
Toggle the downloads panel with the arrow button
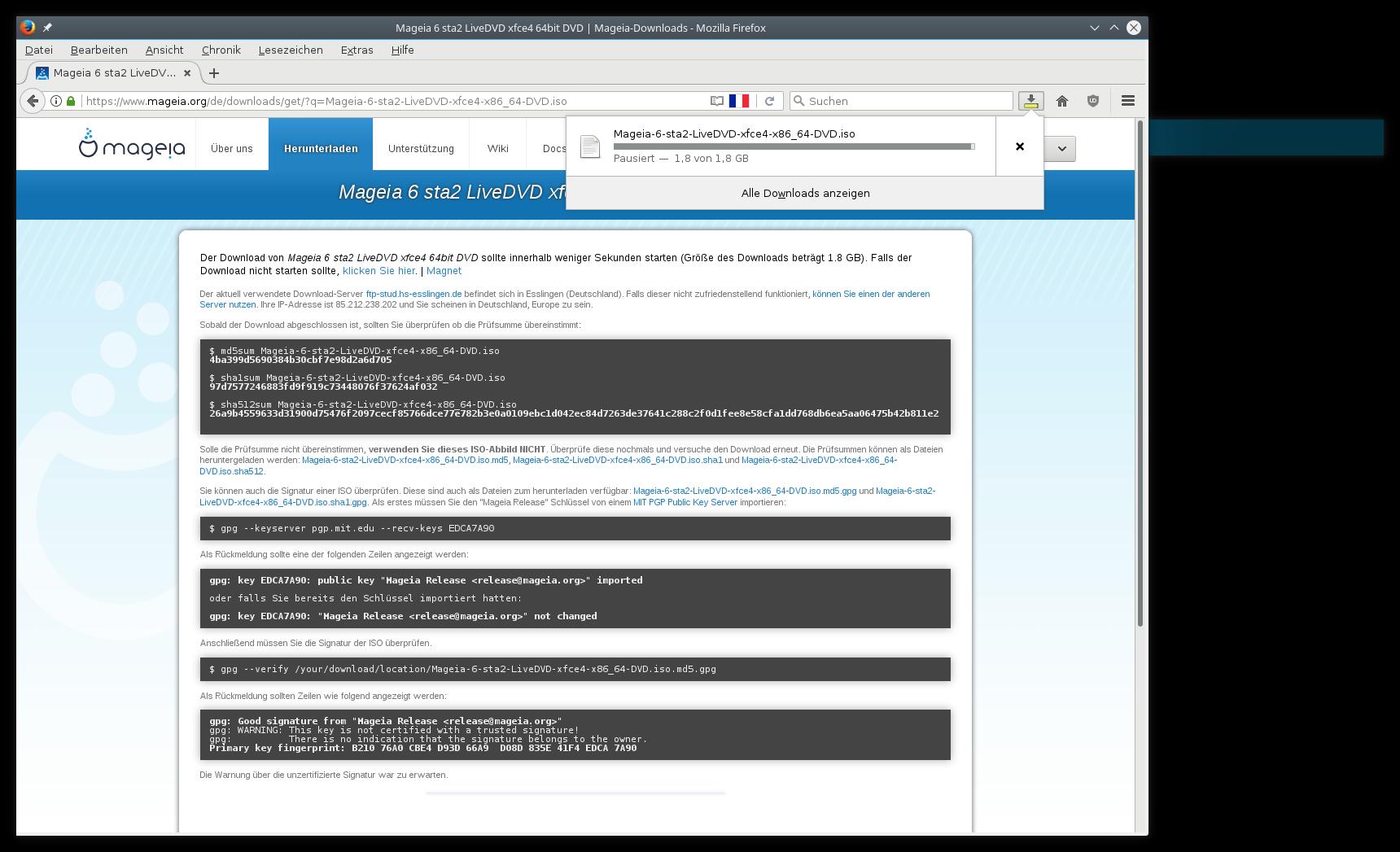(1031, 101)
